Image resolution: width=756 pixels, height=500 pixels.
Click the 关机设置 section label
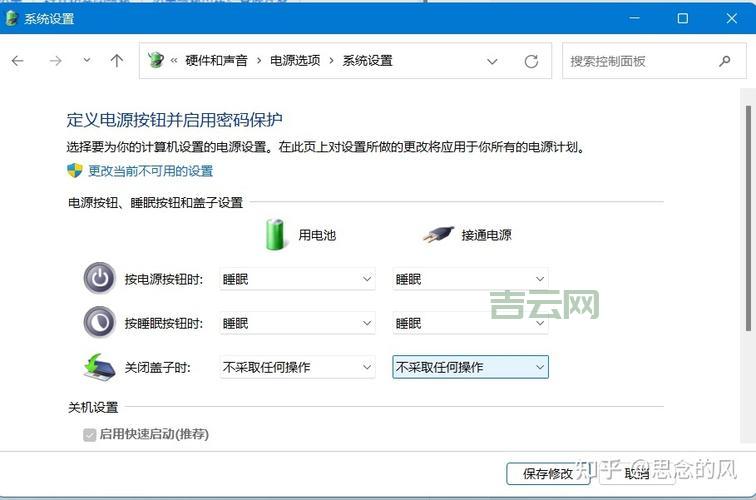pyautogui.click(x=93, y=407)
